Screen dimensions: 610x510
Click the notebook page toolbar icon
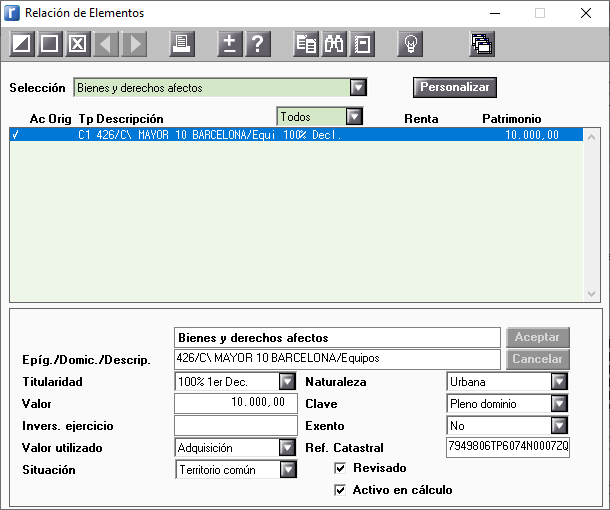362,44
